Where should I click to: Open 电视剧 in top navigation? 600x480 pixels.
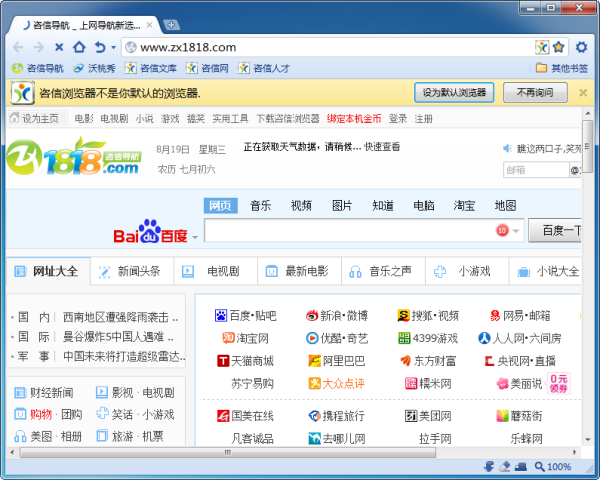click(114, 119)
